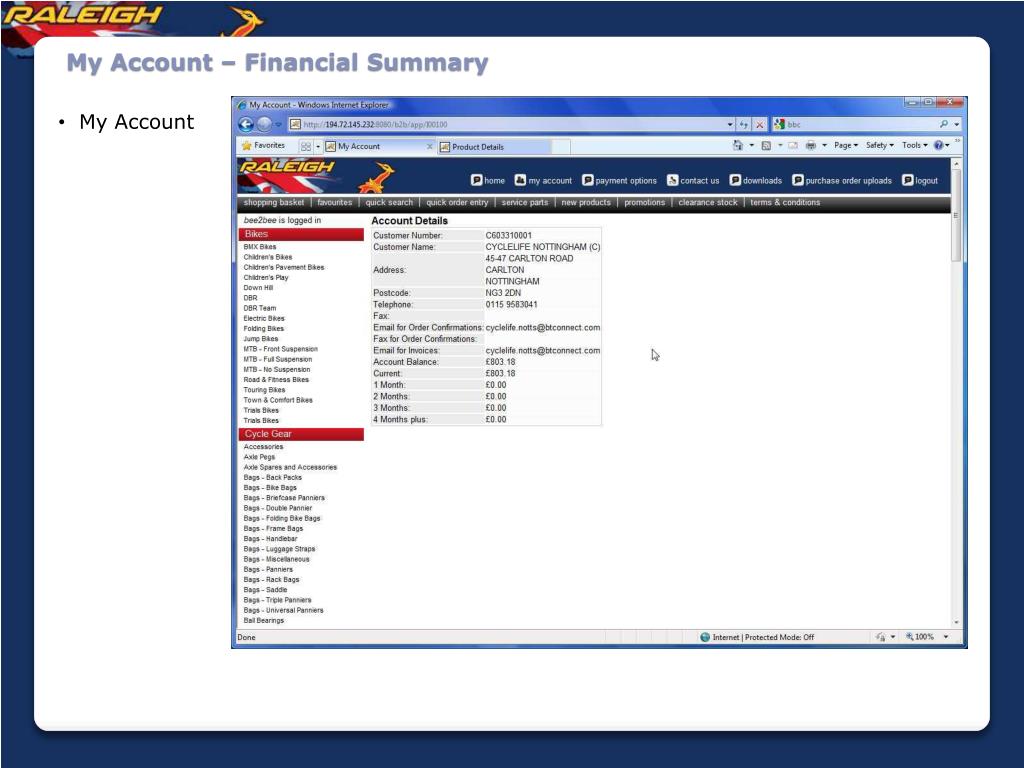Select Axle Pegs category
Image resolution: width=1024 pixels, height=768 pixels.
(x=259, y=457)
